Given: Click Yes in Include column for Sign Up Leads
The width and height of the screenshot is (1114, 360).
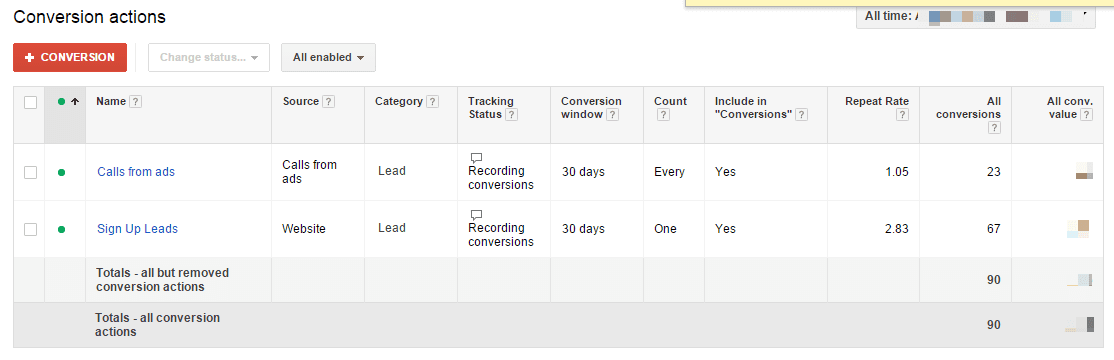Looking at the screenshot, I should [725, 229].
